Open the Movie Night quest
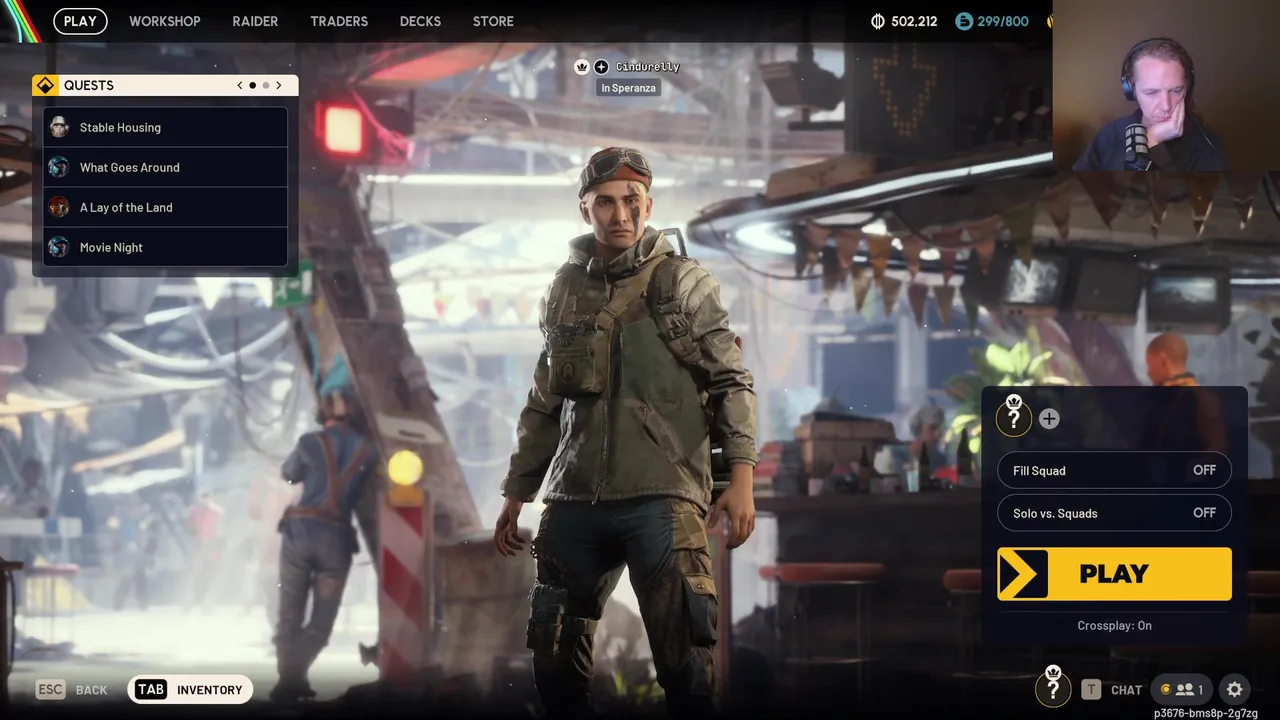 pyautogui.click(x=165, y=247)
